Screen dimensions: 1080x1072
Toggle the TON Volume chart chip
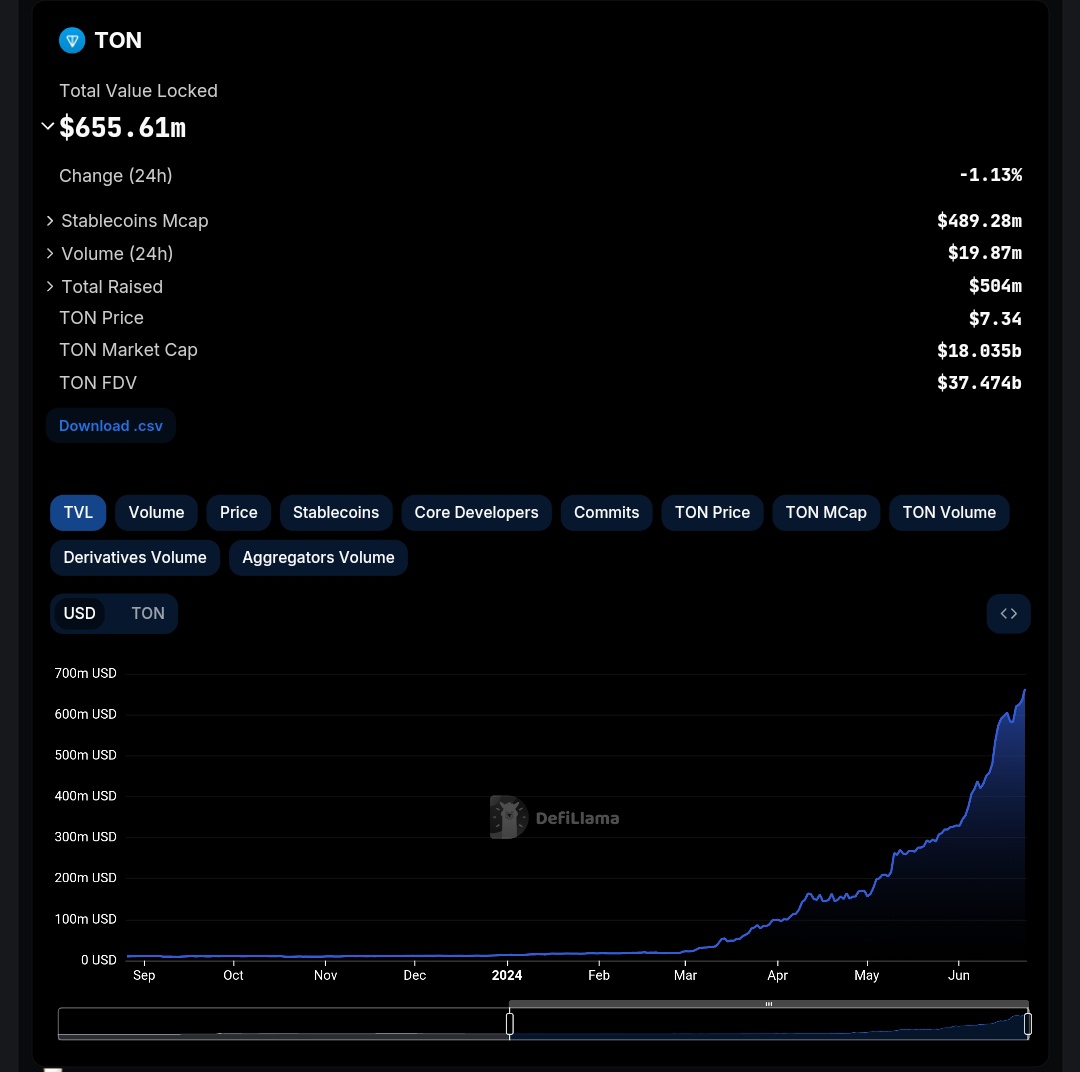pyautogui.click(x=949, y=512)
